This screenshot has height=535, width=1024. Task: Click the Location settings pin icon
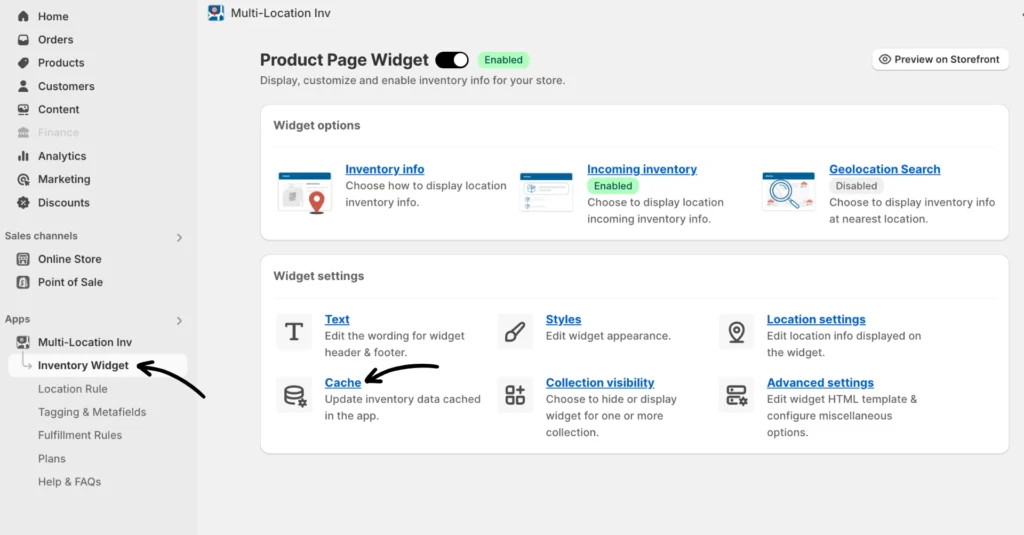point(736,332)
